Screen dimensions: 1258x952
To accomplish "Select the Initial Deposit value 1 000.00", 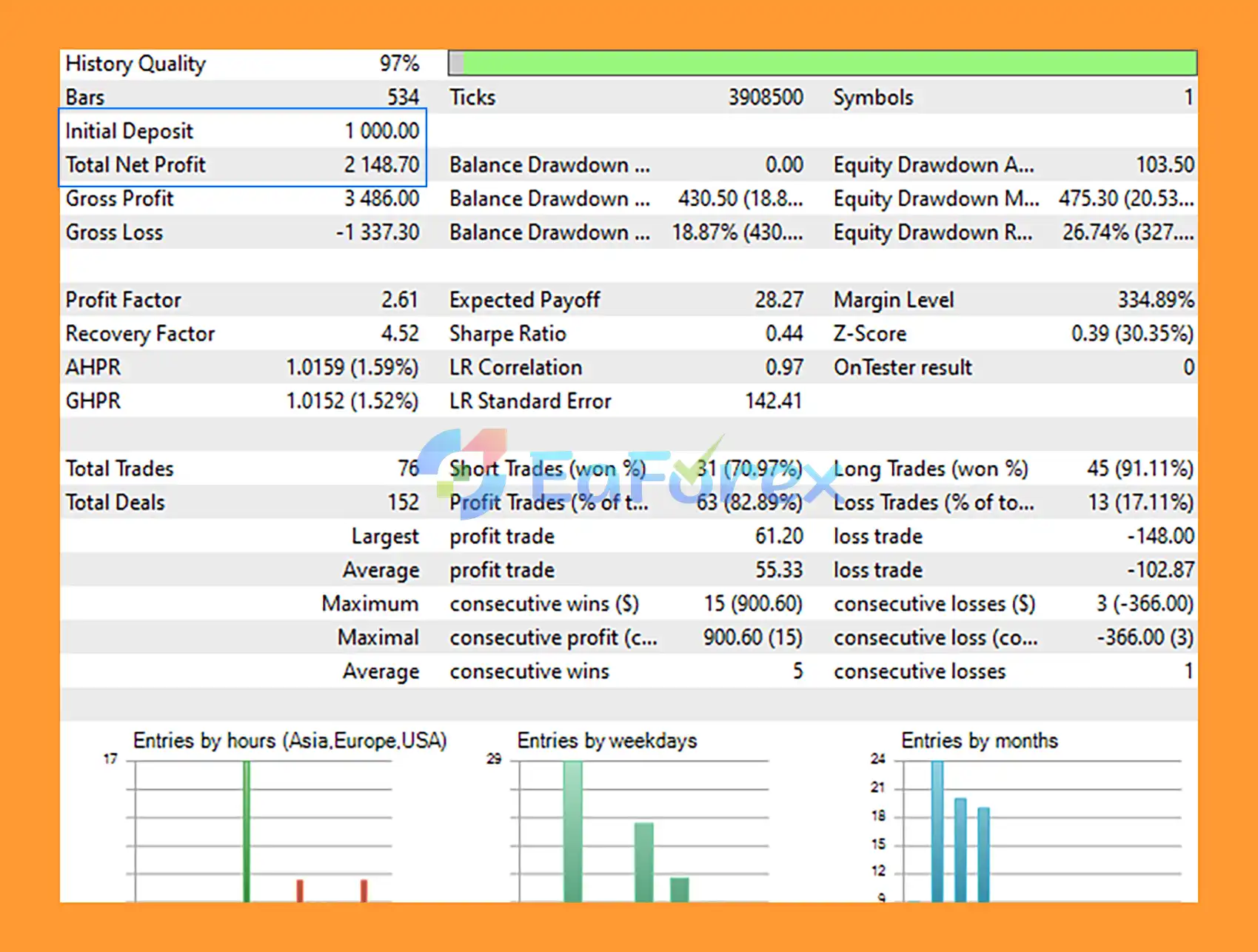I will [382, 131].
